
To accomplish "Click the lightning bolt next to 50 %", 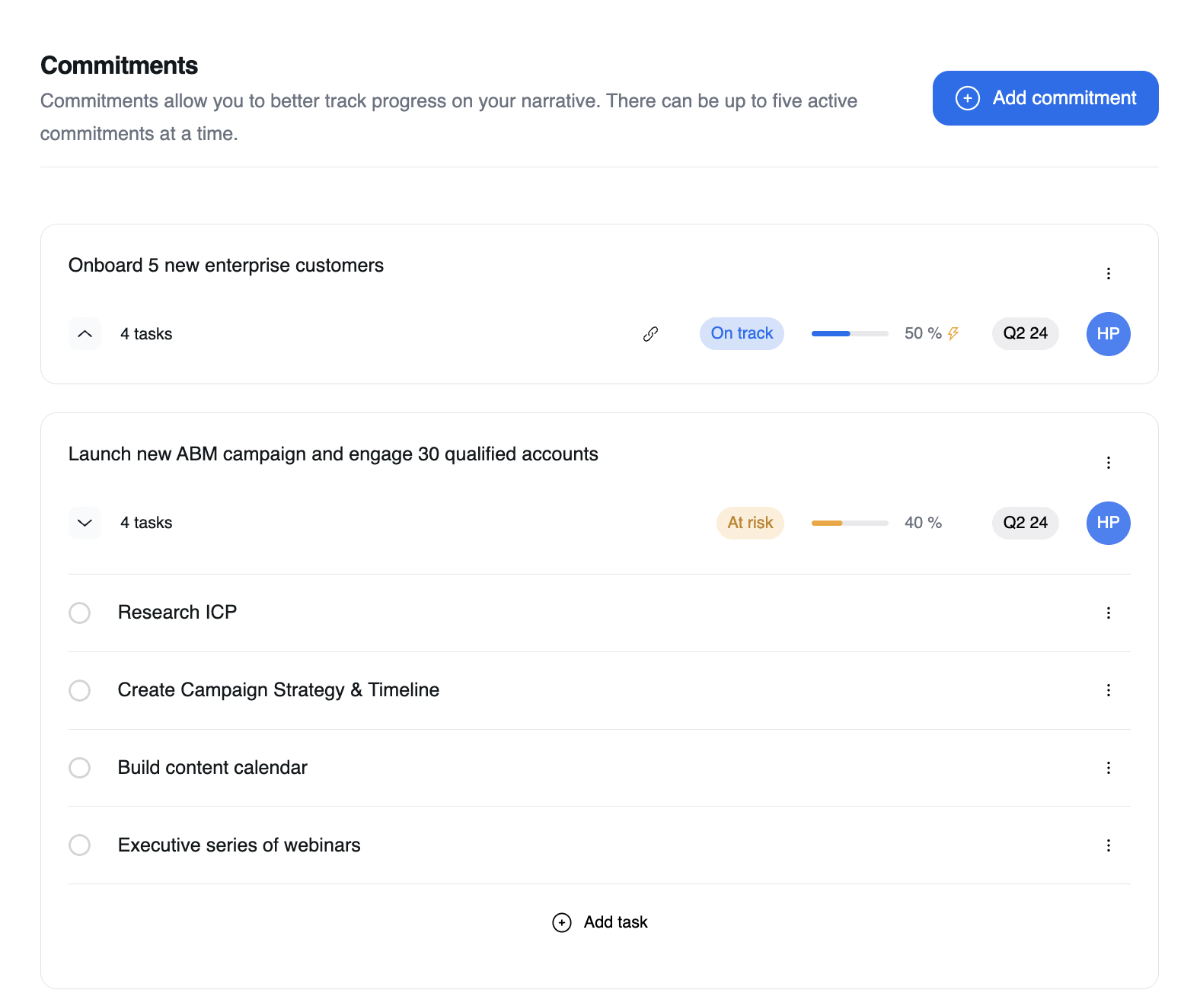I will coord(953,334).
